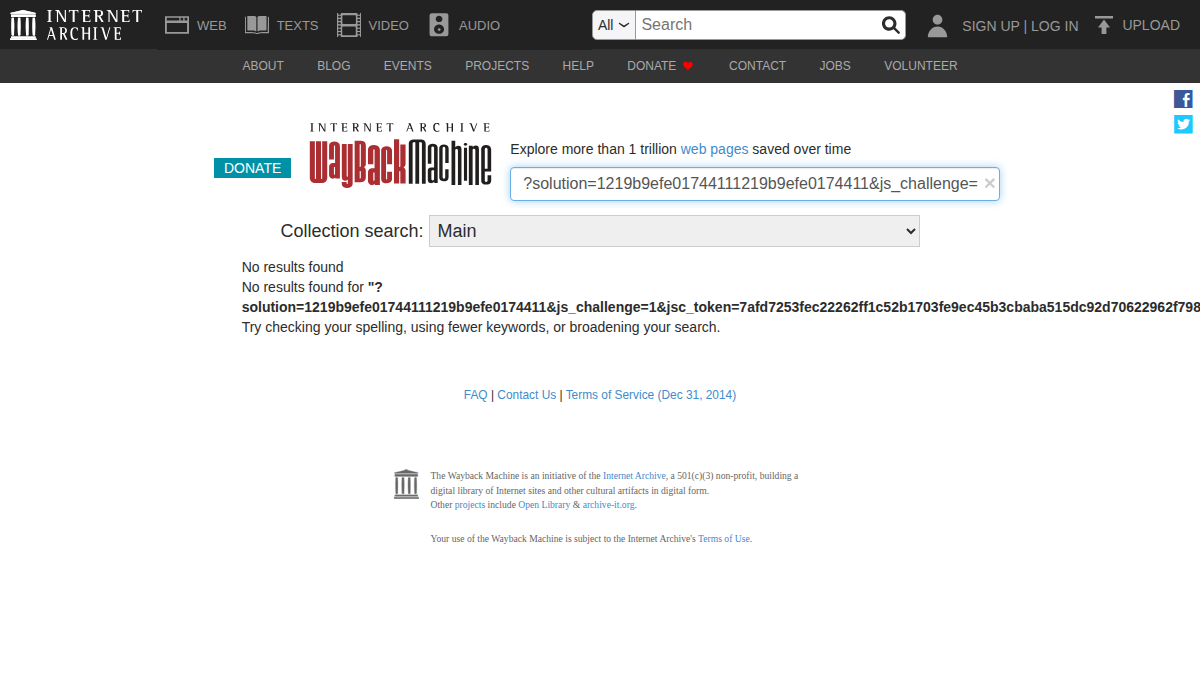Click the WEB text label
1200x675 pixels.
coord(212,26)
